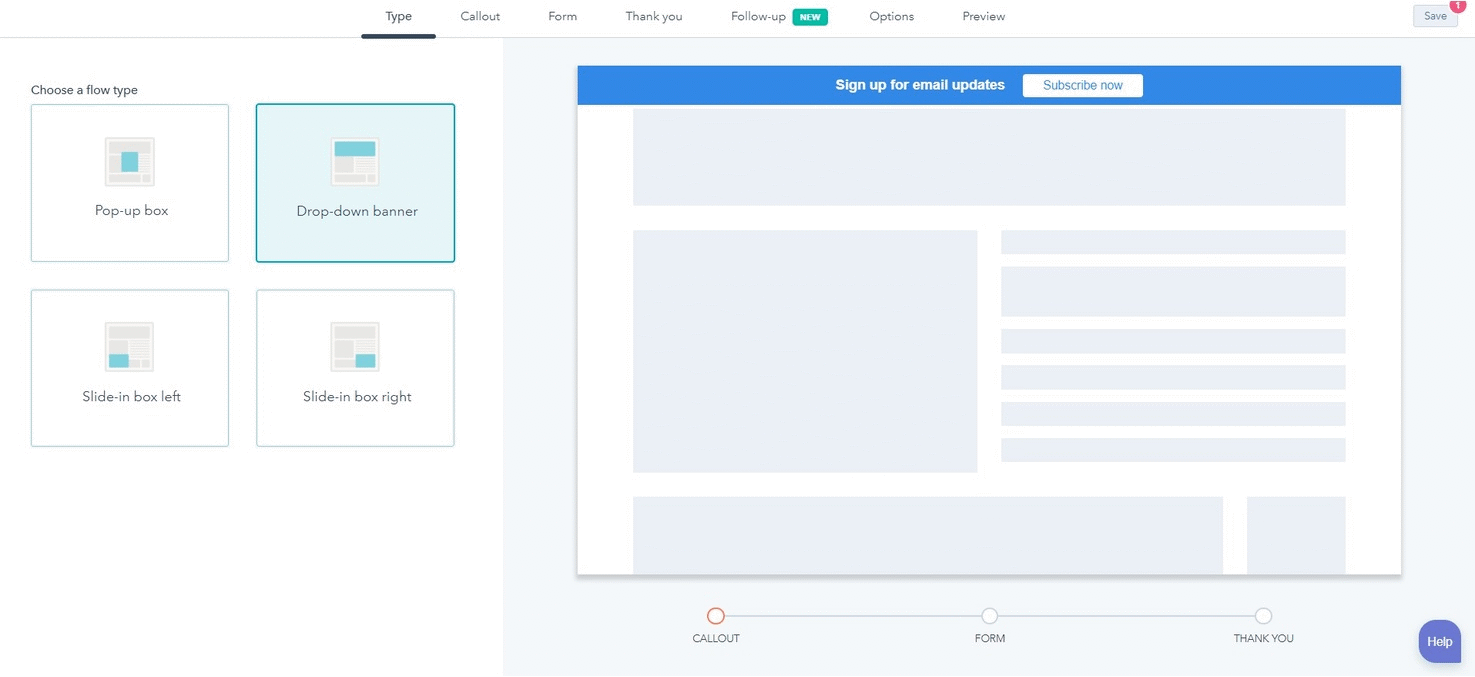Click the NEW badge beside Follow-up
Screen dimensions: 1475x677
point(810,17)
